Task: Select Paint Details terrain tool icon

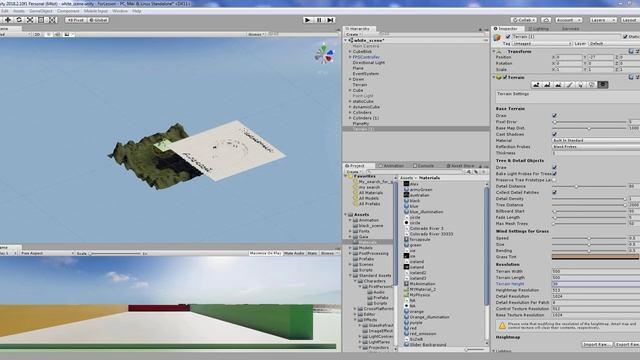Action: (x=591, y=84)
